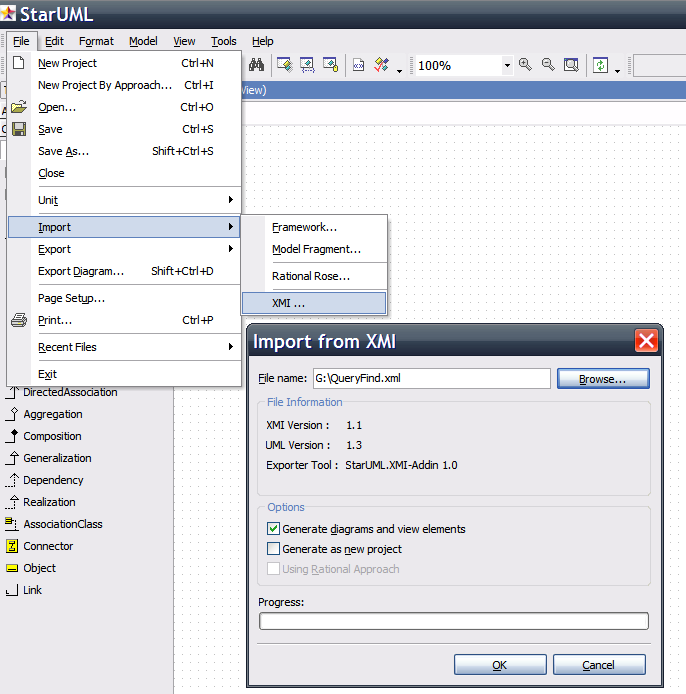The width and height of the screenshot is (686, 694).
Task: Select the AssociationClass tool
Action: 62,524
